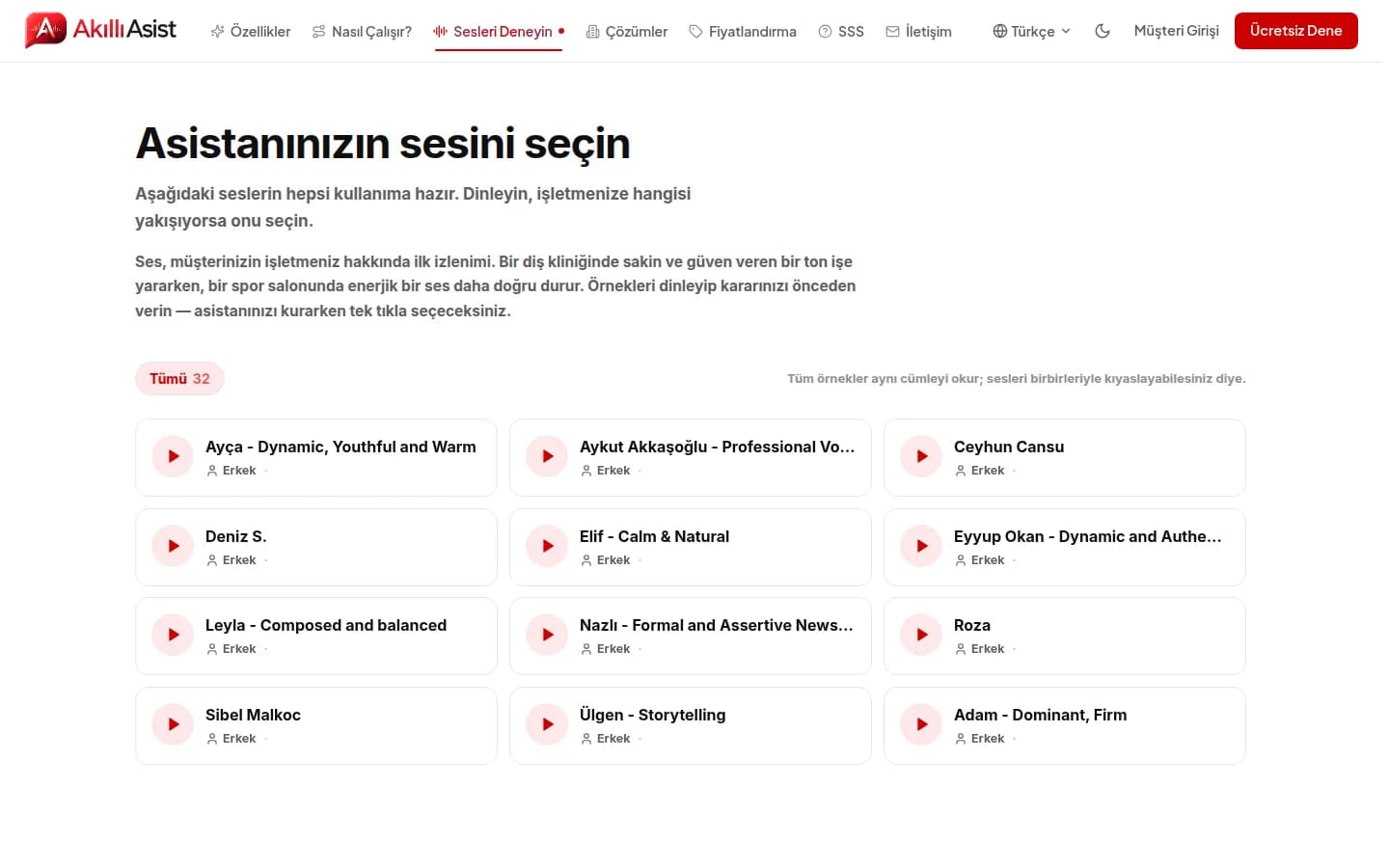The image size is (1389, 868).
Task: Open the Türkçe language dropdown
Action: [x=1032, y=31]
